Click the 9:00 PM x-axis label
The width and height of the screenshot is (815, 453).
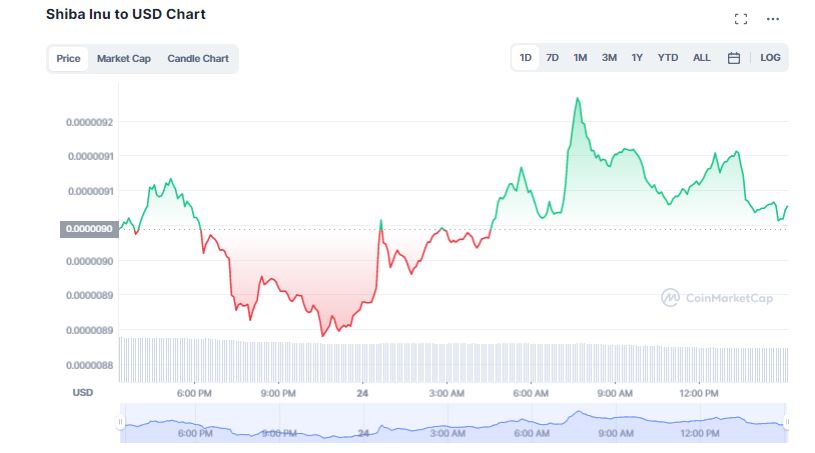pyautogui.click(x=278, y=394)
